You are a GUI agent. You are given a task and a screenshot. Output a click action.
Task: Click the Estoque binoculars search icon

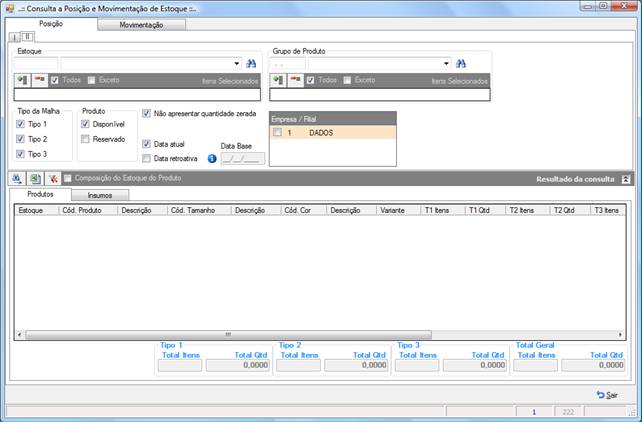tap(251, 63)
